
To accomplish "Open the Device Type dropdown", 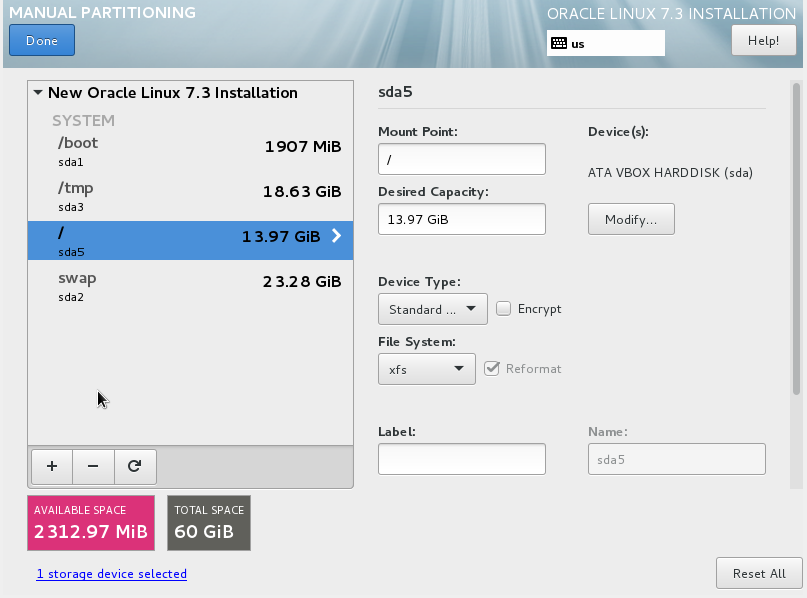I will click(x=432, y=309).
